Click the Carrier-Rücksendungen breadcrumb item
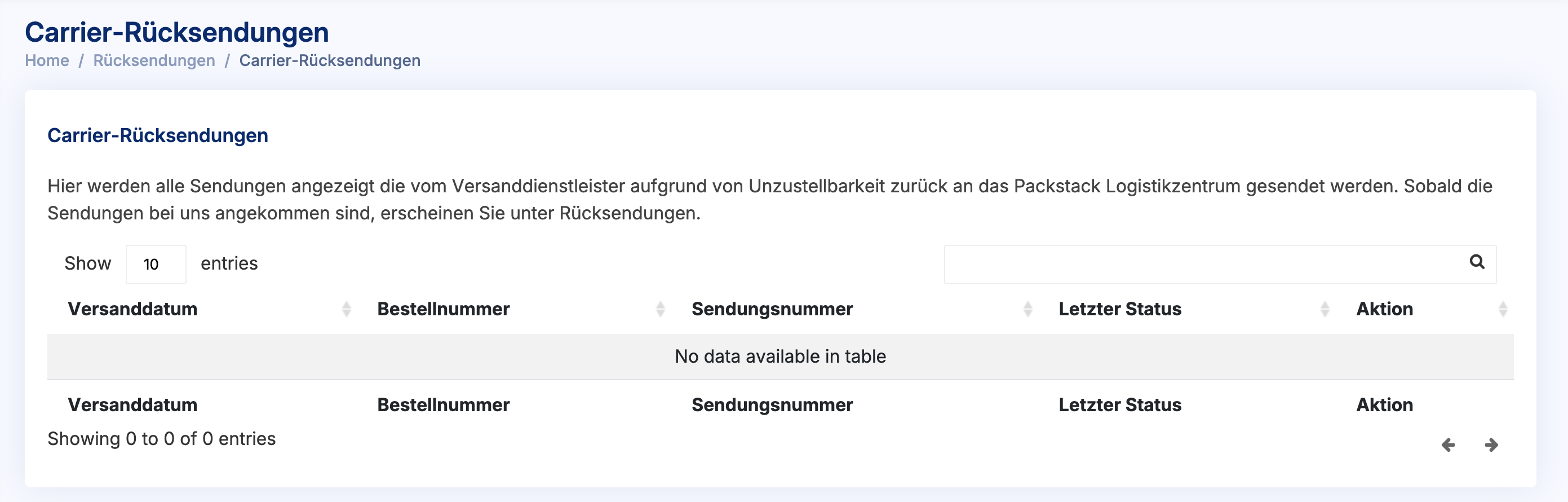 pyautogui.click(x=329, y=60)
